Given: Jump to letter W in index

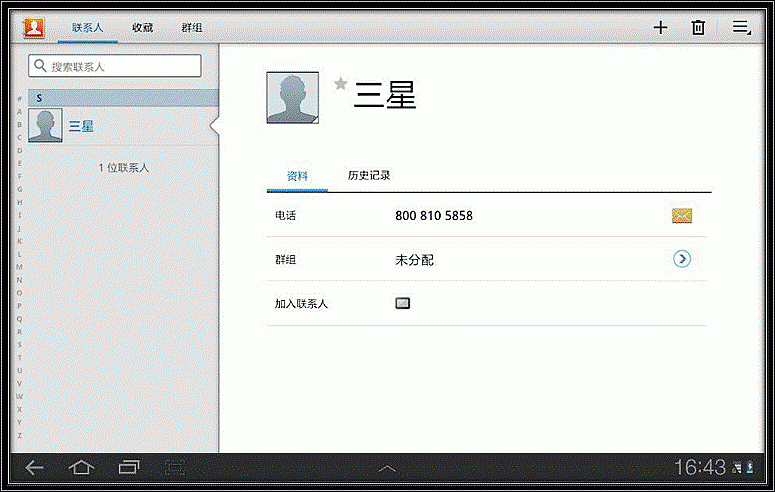Looking at the screenshot, I should click(20, 397).
